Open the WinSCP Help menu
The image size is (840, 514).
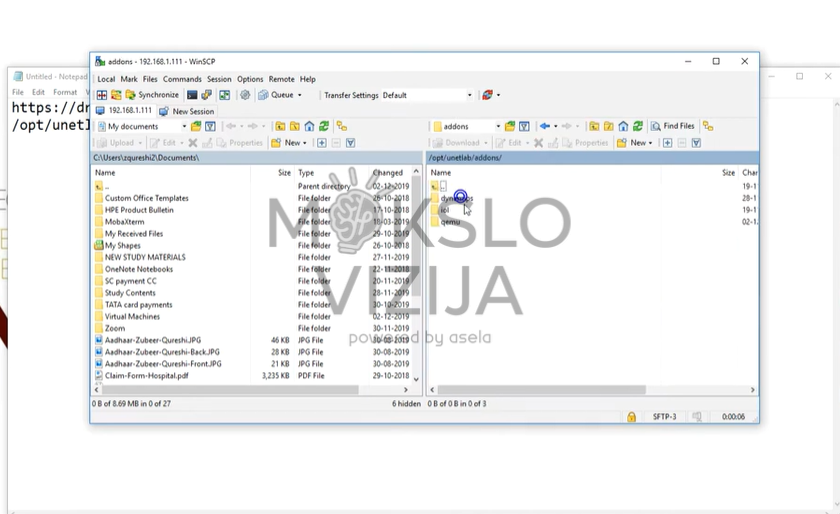[x=308, y=79]
